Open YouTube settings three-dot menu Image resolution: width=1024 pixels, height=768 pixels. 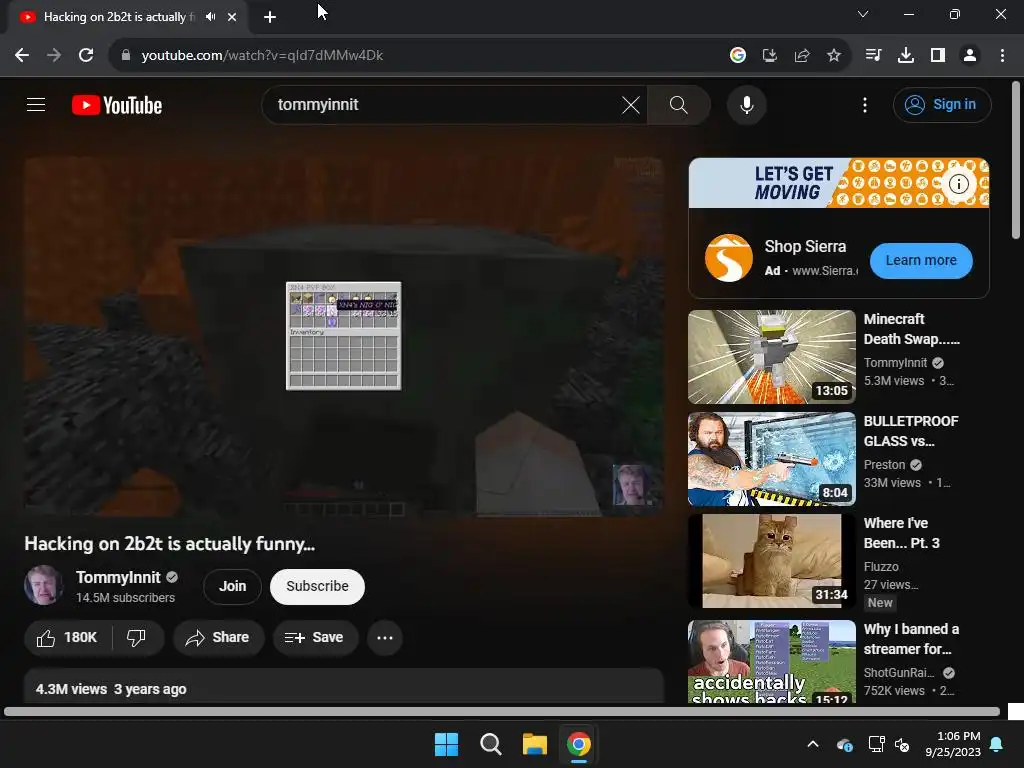coord(865,104)
